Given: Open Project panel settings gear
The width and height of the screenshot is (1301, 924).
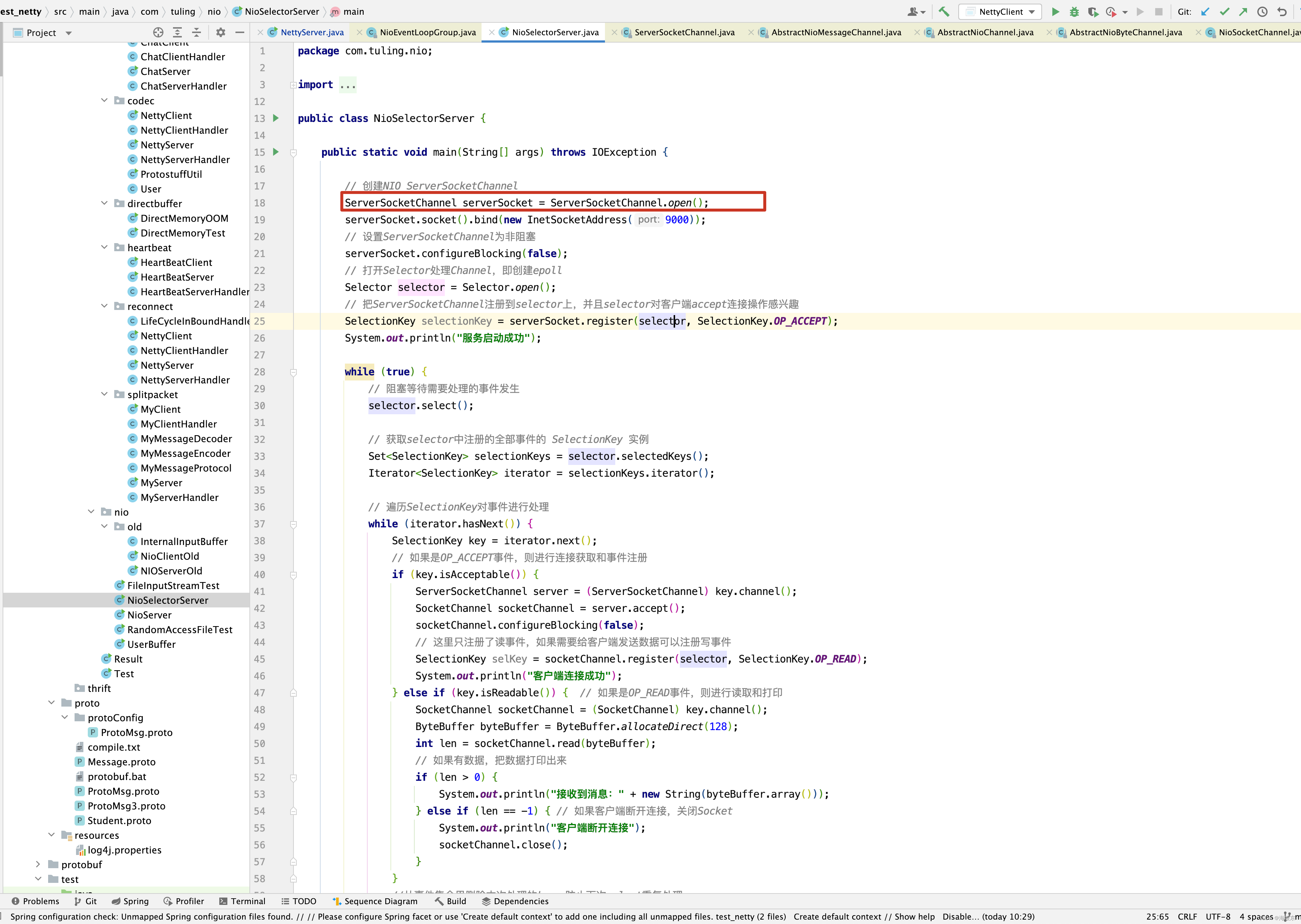Looking at the screenshot, I should (x=221, y=32).
